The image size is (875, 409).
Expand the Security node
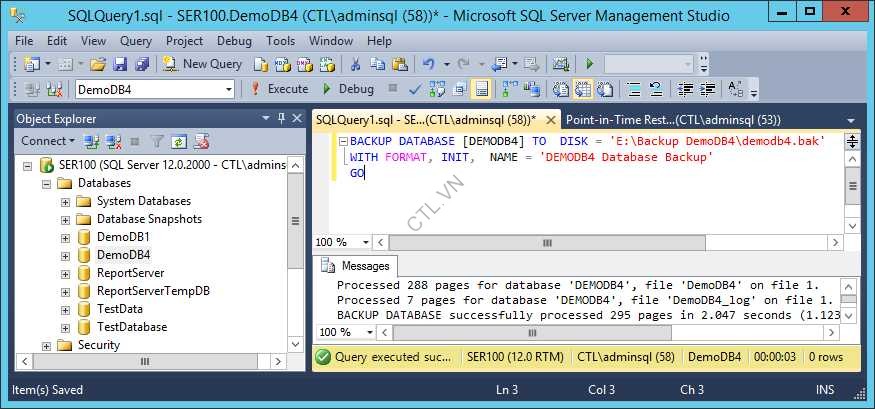coord(46,345)
